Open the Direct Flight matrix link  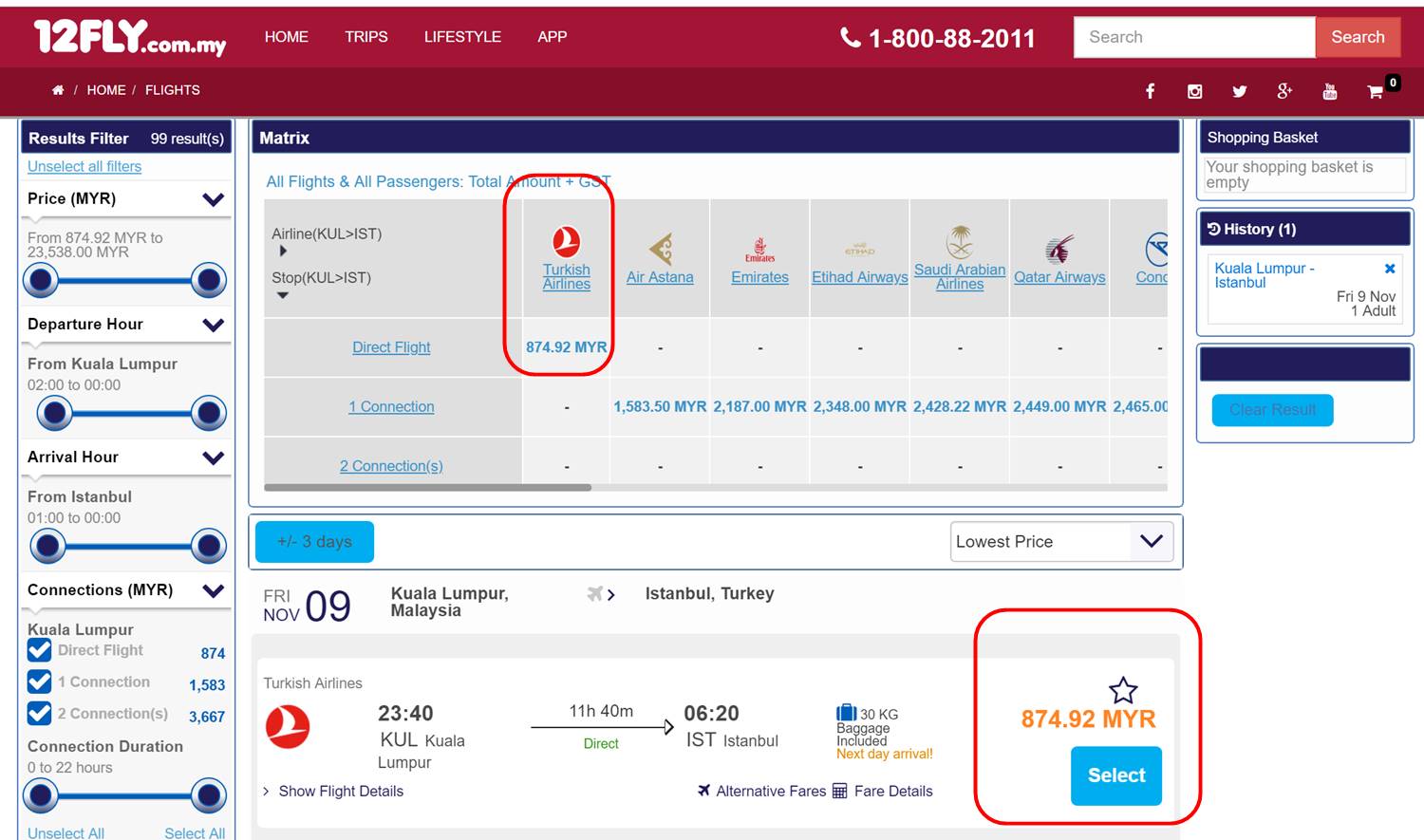point(391,347)
